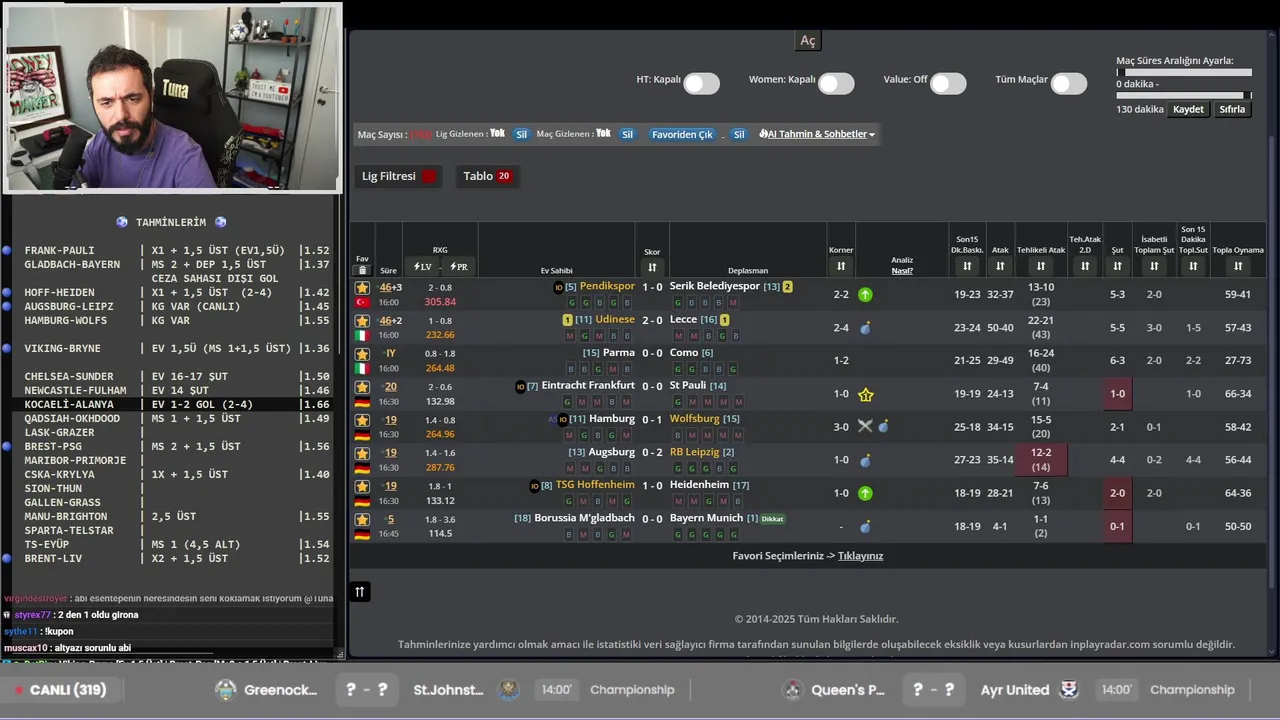Click green up-arrow icon in Hoffenheim row
The width and height of the screenshot is (1280, 720).
[x=865, y=493]
